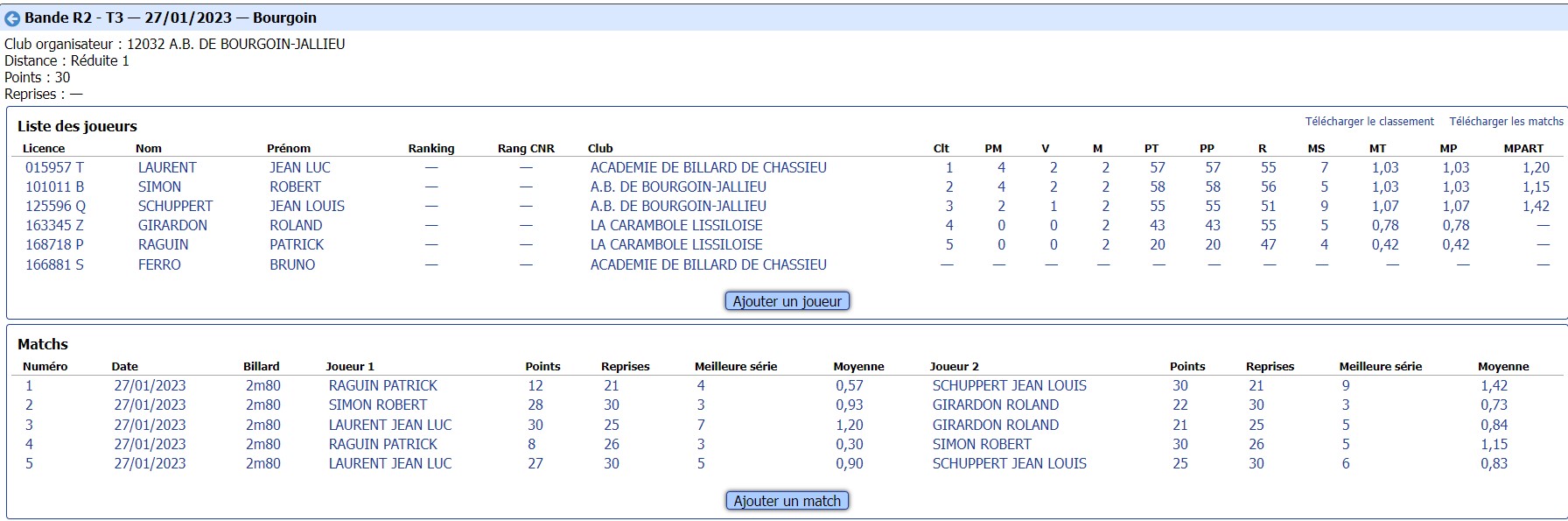Select match number 5

tap(29, 463)
